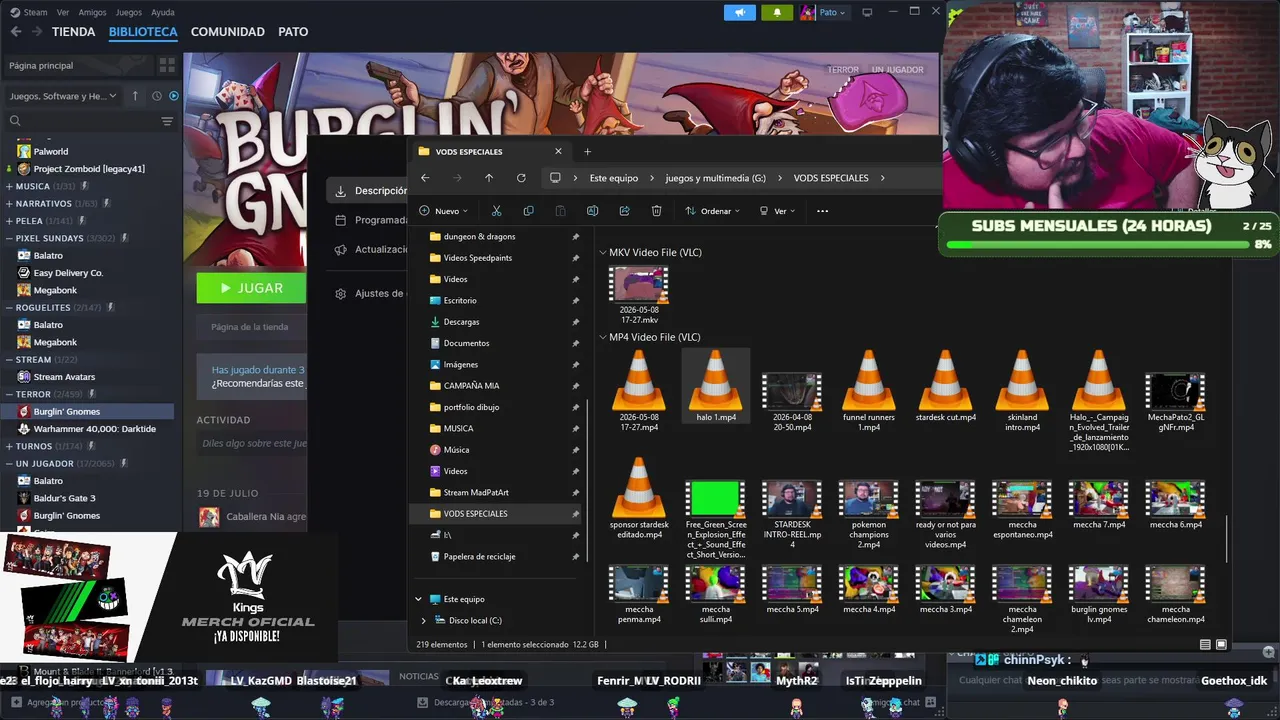Switch Explorer to large thumbnails view icon
The image size is (1280, 720).
coord(1221,645)
